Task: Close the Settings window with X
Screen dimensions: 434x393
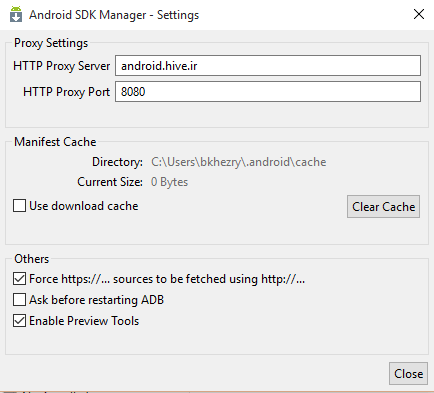Action: [419, 14]
